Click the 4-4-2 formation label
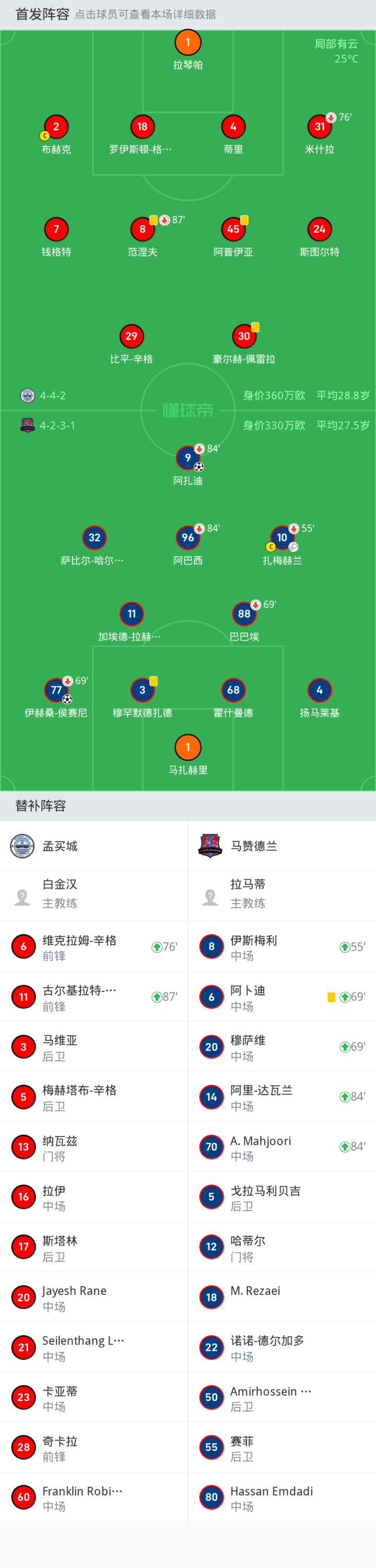The height and width of the screenshot is (1568, 376). (53, 396)
